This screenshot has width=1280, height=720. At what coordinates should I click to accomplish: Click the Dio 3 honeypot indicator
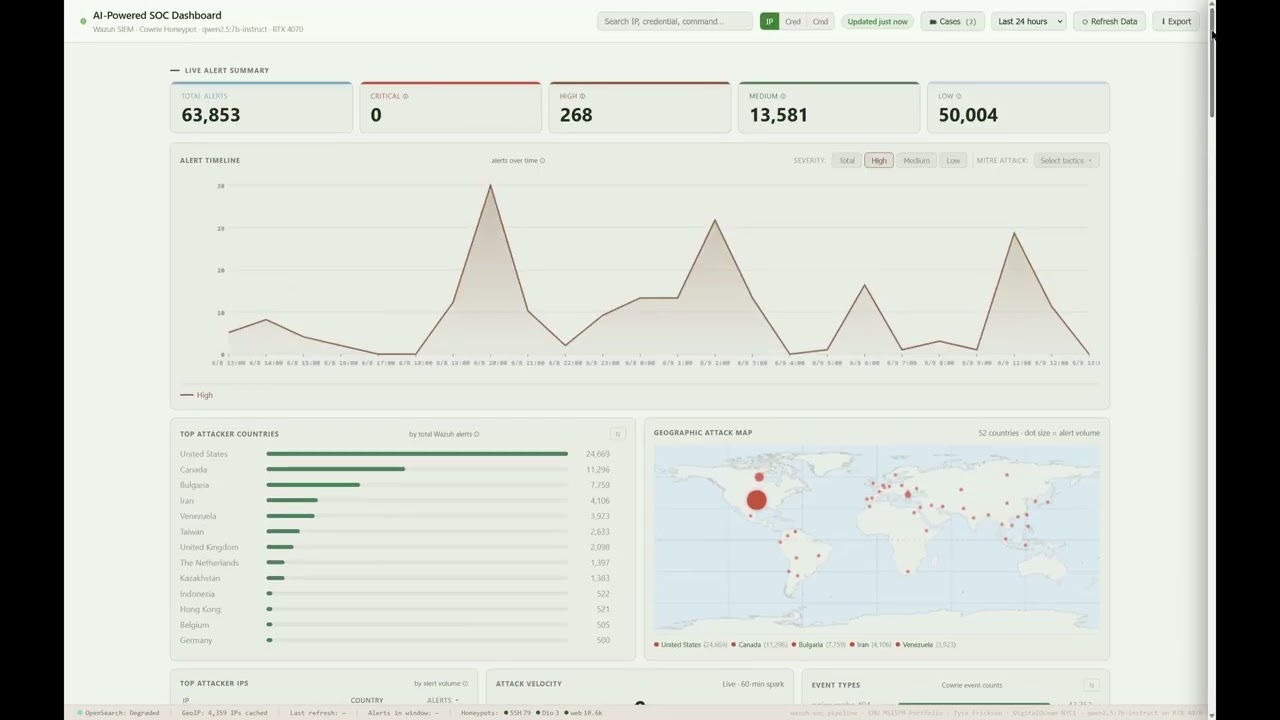[x=549, y=713]
